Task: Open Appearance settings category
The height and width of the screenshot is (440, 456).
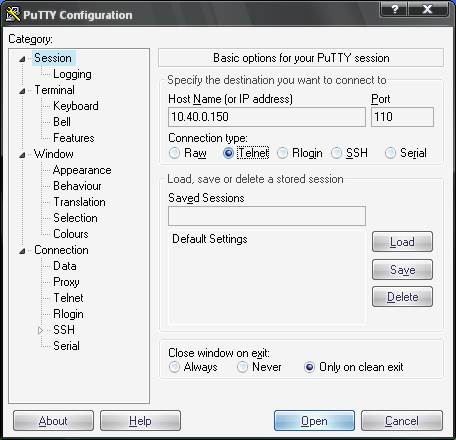Action: point(82,170)
